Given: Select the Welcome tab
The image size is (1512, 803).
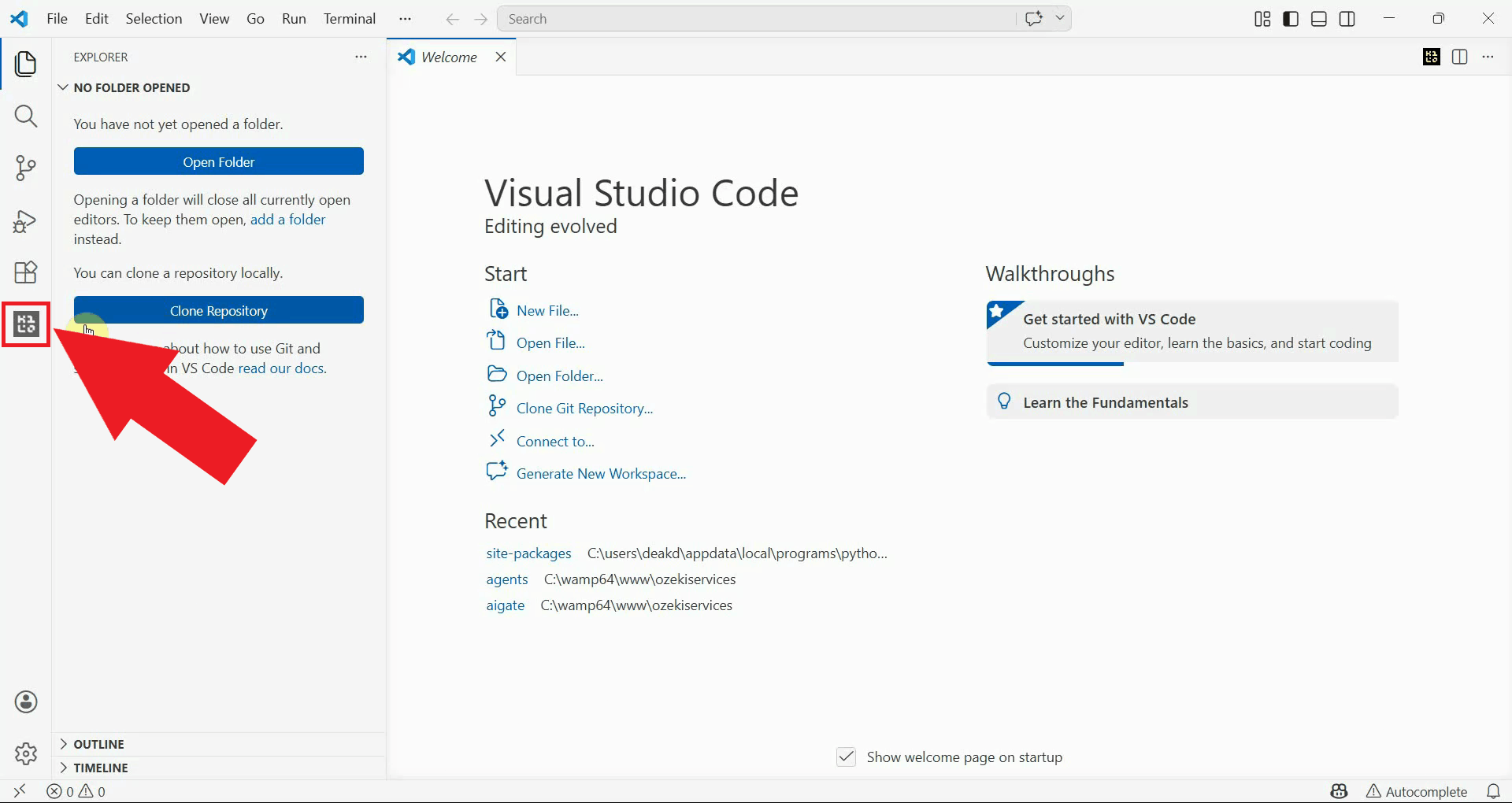Looking at the screenshot, I should click(x=449, y=57).
